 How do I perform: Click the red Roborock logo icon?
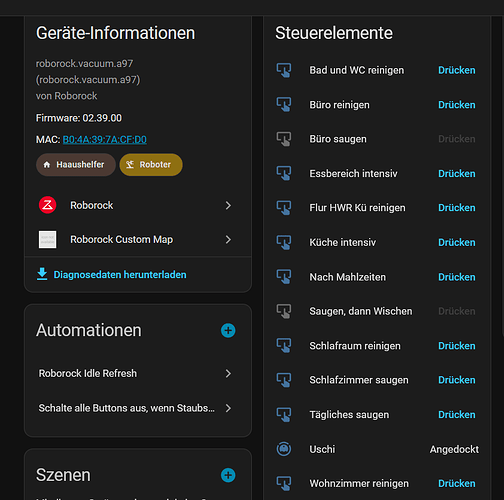click(47, 205)
